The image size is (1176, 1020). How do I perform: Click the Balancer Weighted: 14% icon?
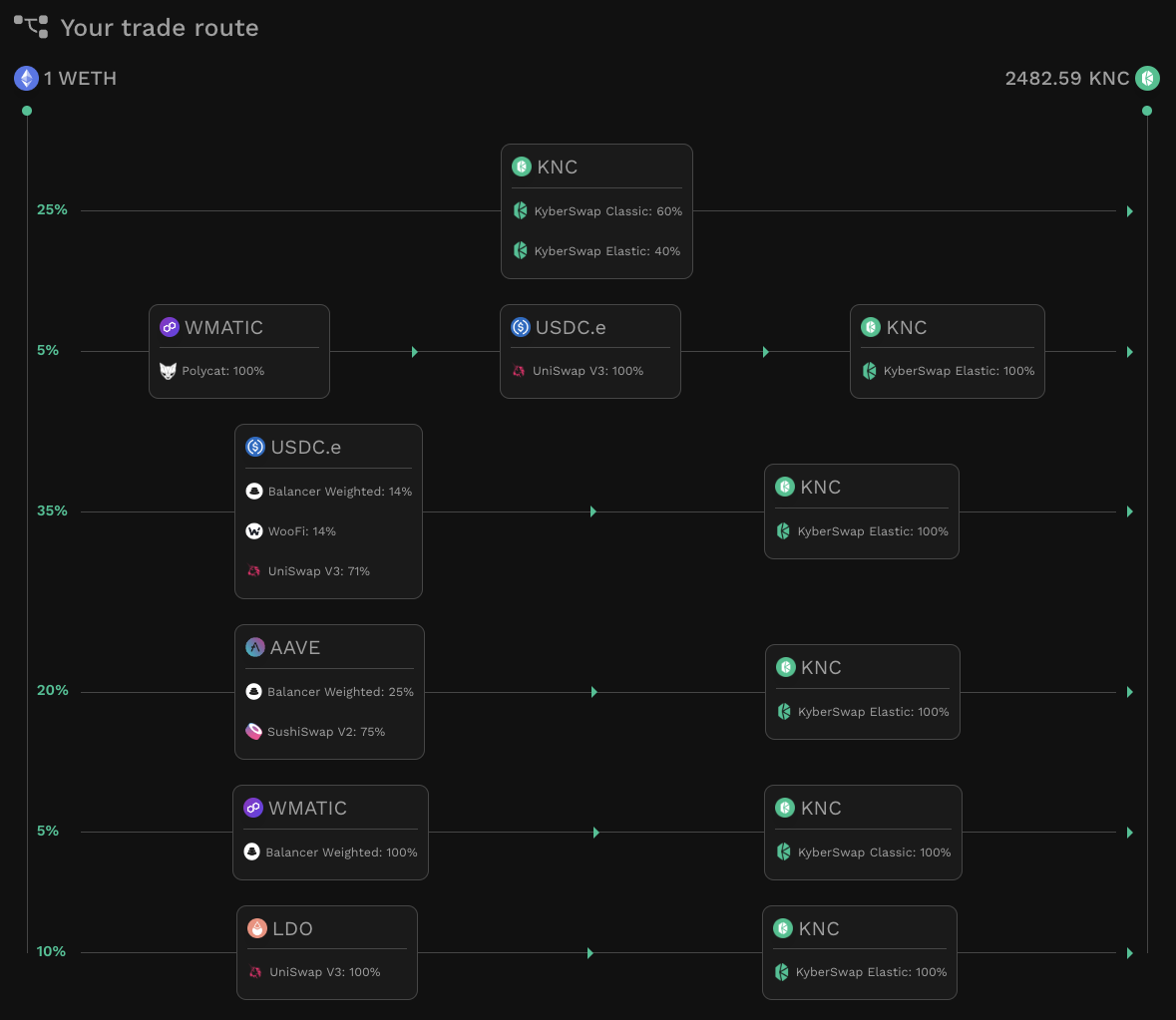[254, 491]
